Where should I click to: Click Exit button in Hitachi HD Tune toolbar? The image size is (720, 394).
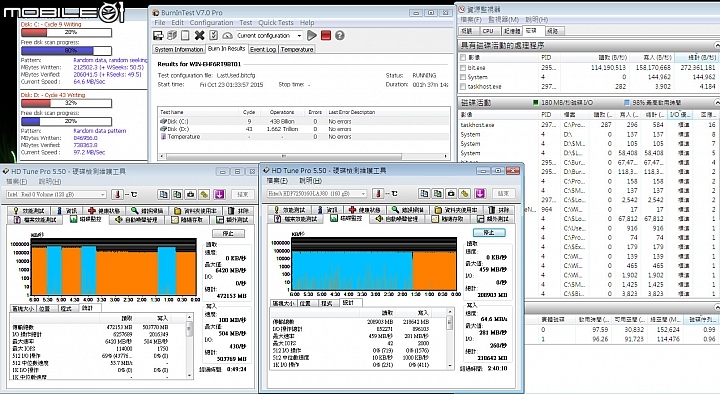click(503, 193)
